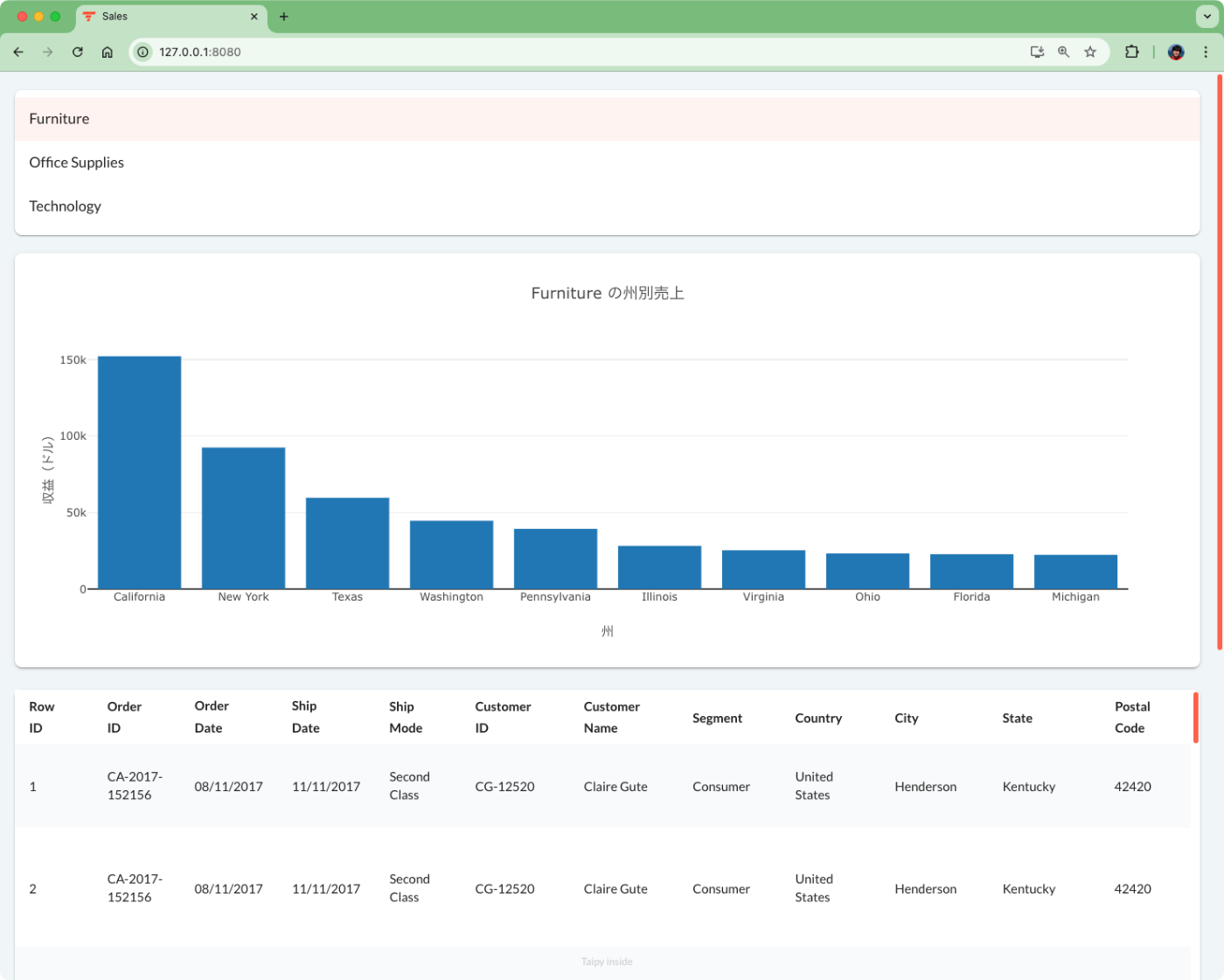Expand the tab search dropdown arrow
Image resolution: width=1224 pixels, height=980 pixels.
coord(1207,17)
